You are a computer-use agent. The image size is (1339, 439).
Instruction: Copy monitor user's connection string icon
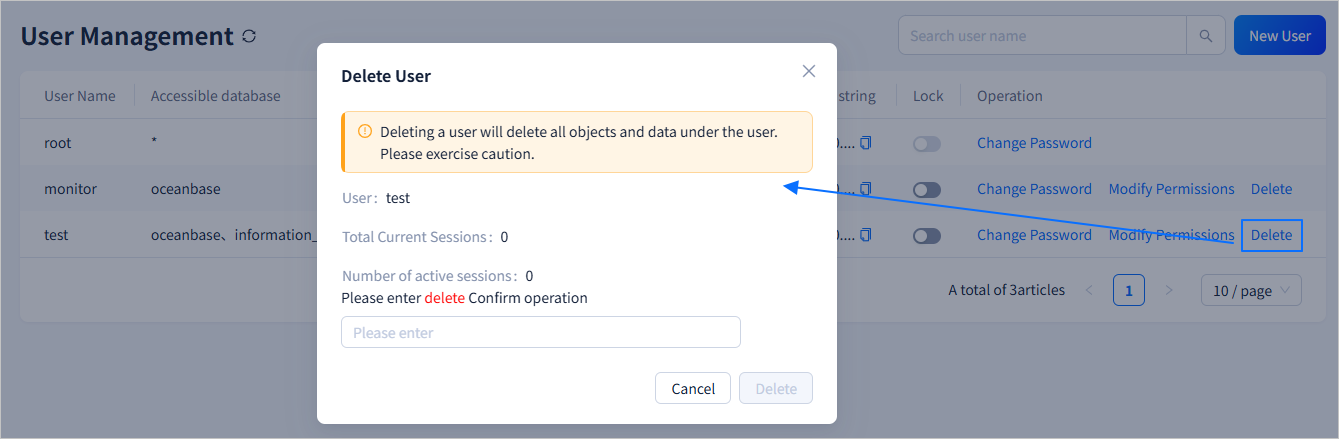point(866,189)
